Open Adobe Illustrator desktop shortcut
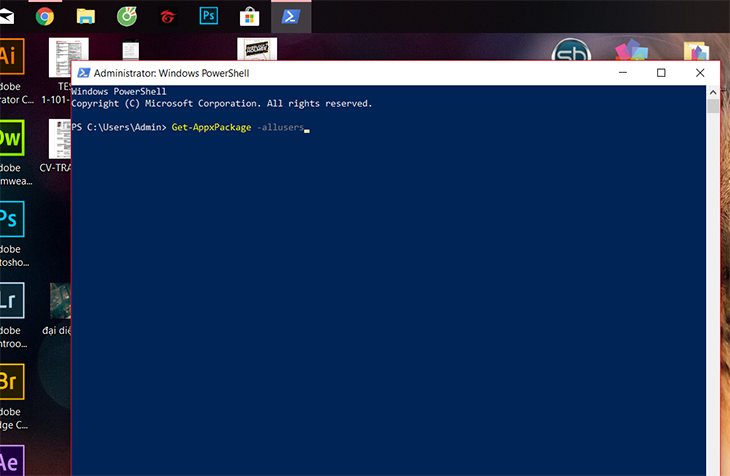The image size is (730, 476). tap(11, 56)
